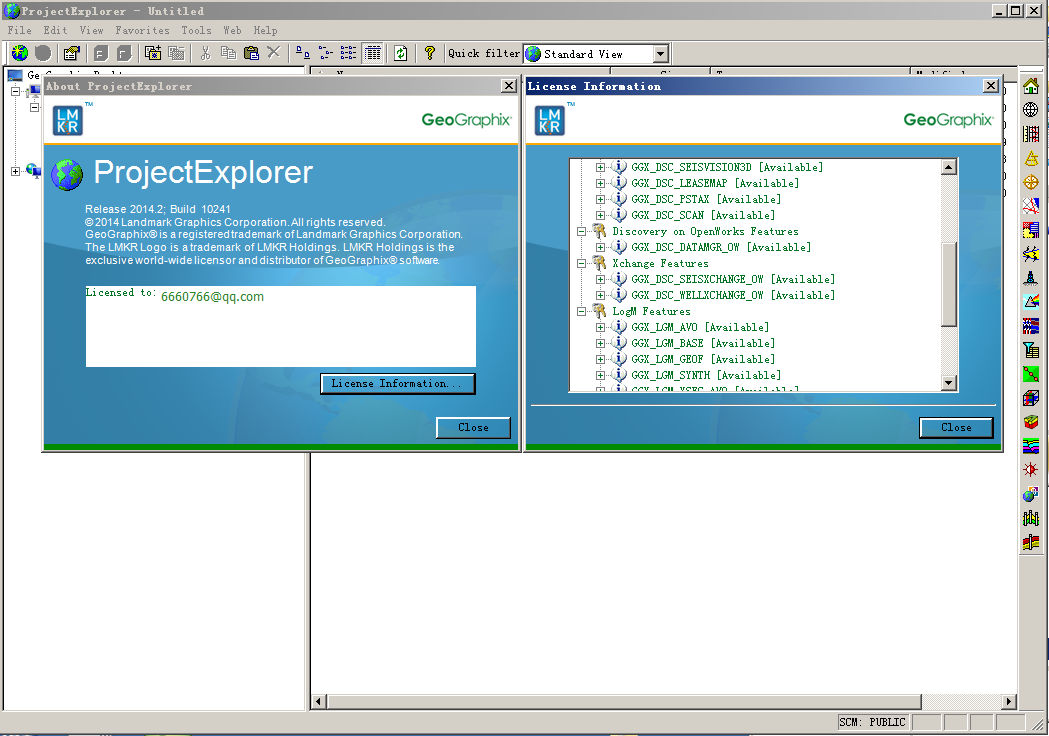1049x736 pixels.
Task: Click the Delete X toolbar icon
Action: pos(273,52)
